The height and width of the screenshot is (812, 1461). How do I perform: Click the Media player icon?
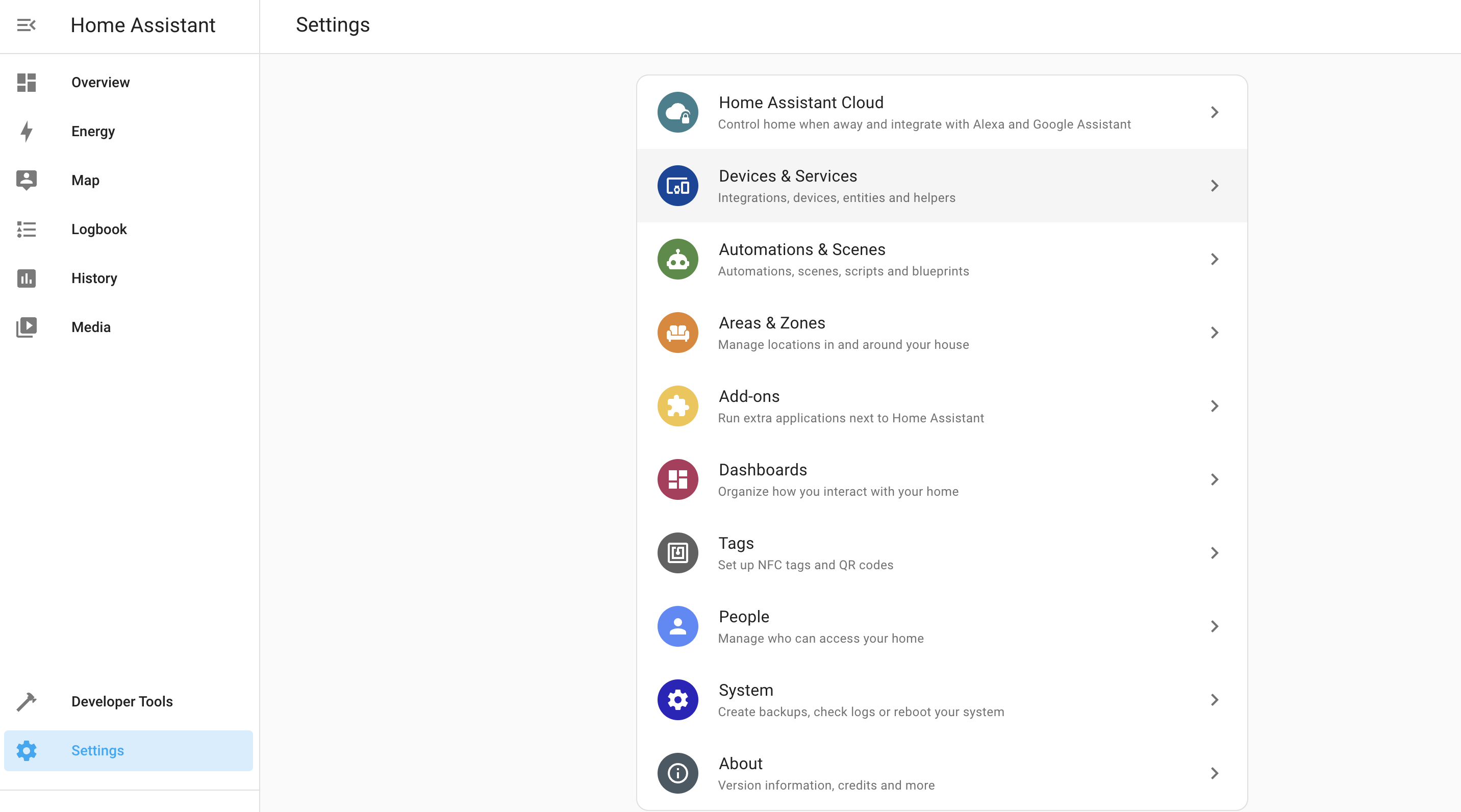[x=26, y=327]
